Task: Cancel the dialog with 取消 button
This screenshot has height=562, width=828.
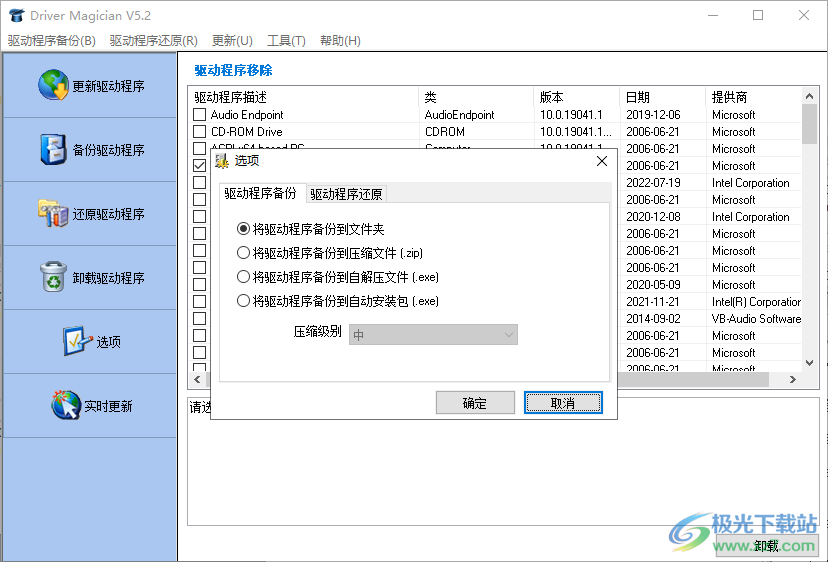Action: (x=563, y=403)
